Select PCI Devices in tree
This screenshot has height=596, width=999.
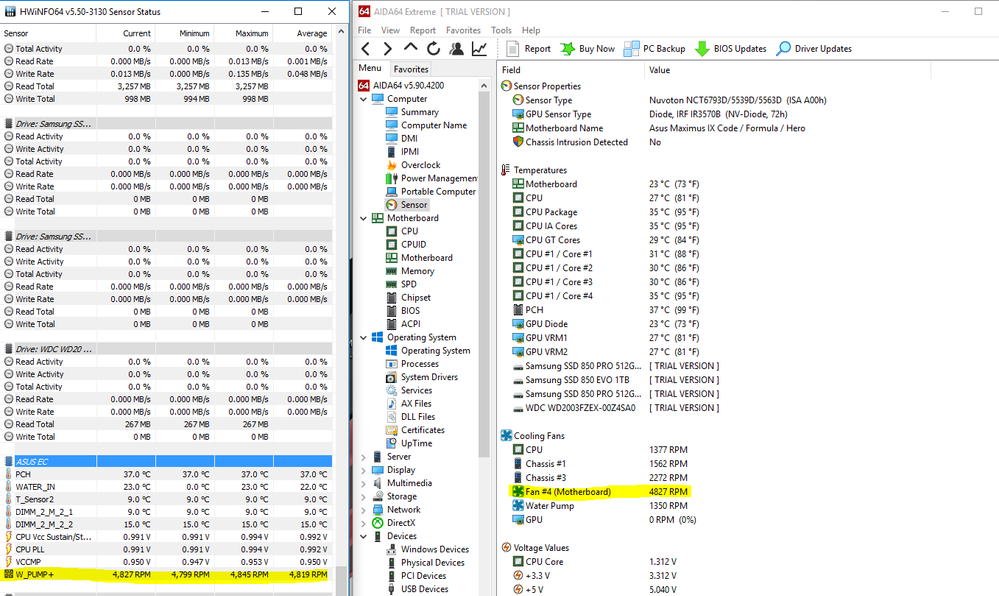(423, 576)
